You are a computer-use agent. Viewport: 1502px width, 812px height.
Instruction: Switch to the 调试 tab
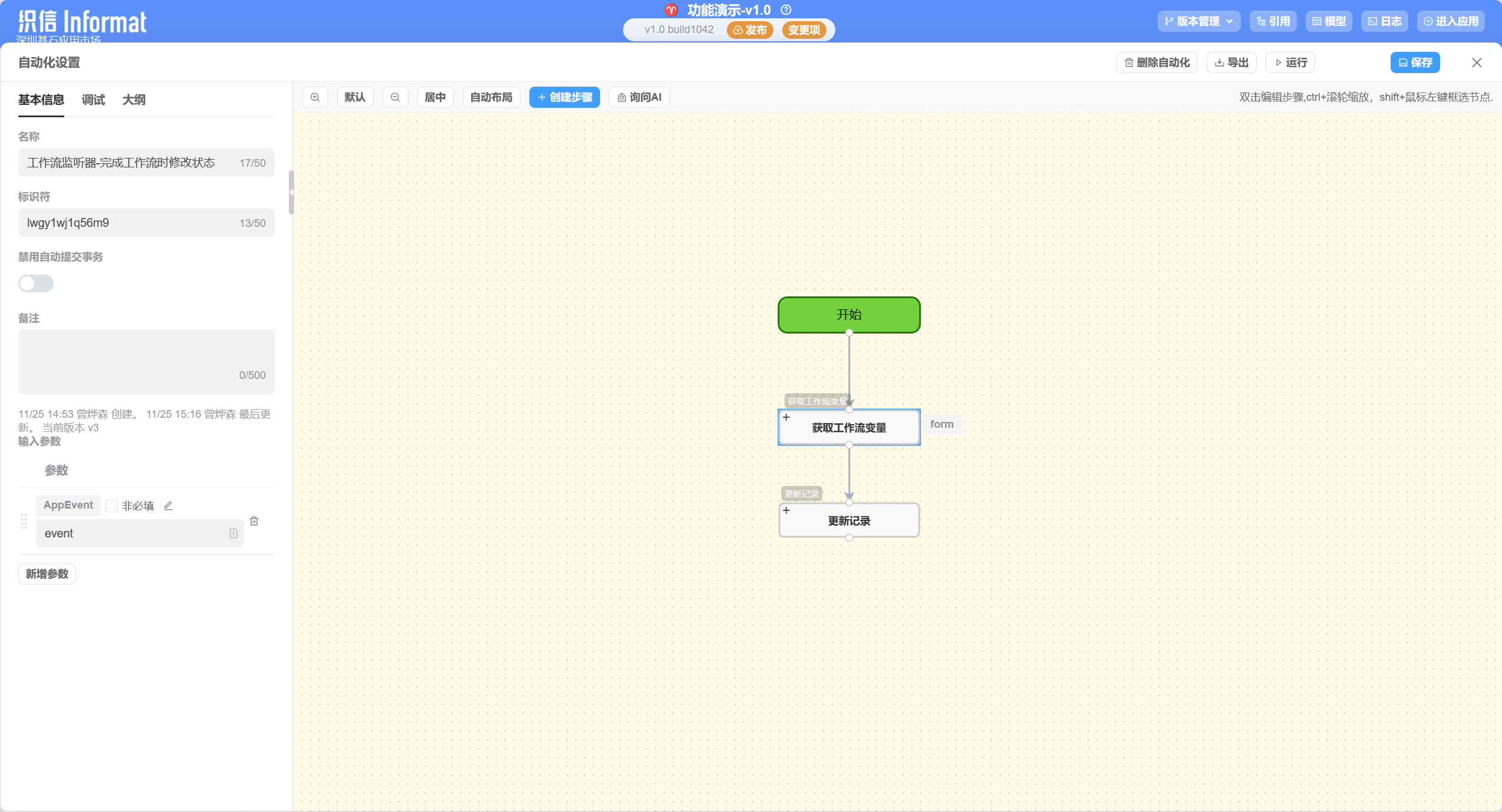[x=93, y=100]
